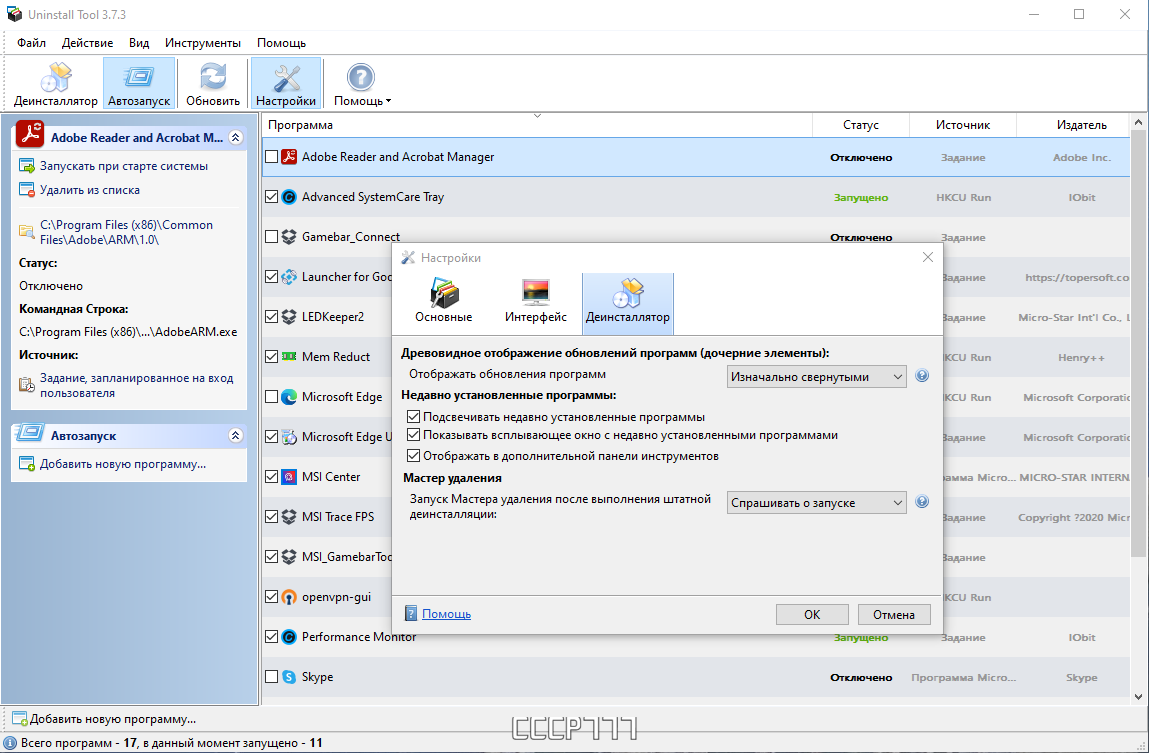
Task: Open Спрашивать о запуске dropdown
Action: click(x=816, y=502)
